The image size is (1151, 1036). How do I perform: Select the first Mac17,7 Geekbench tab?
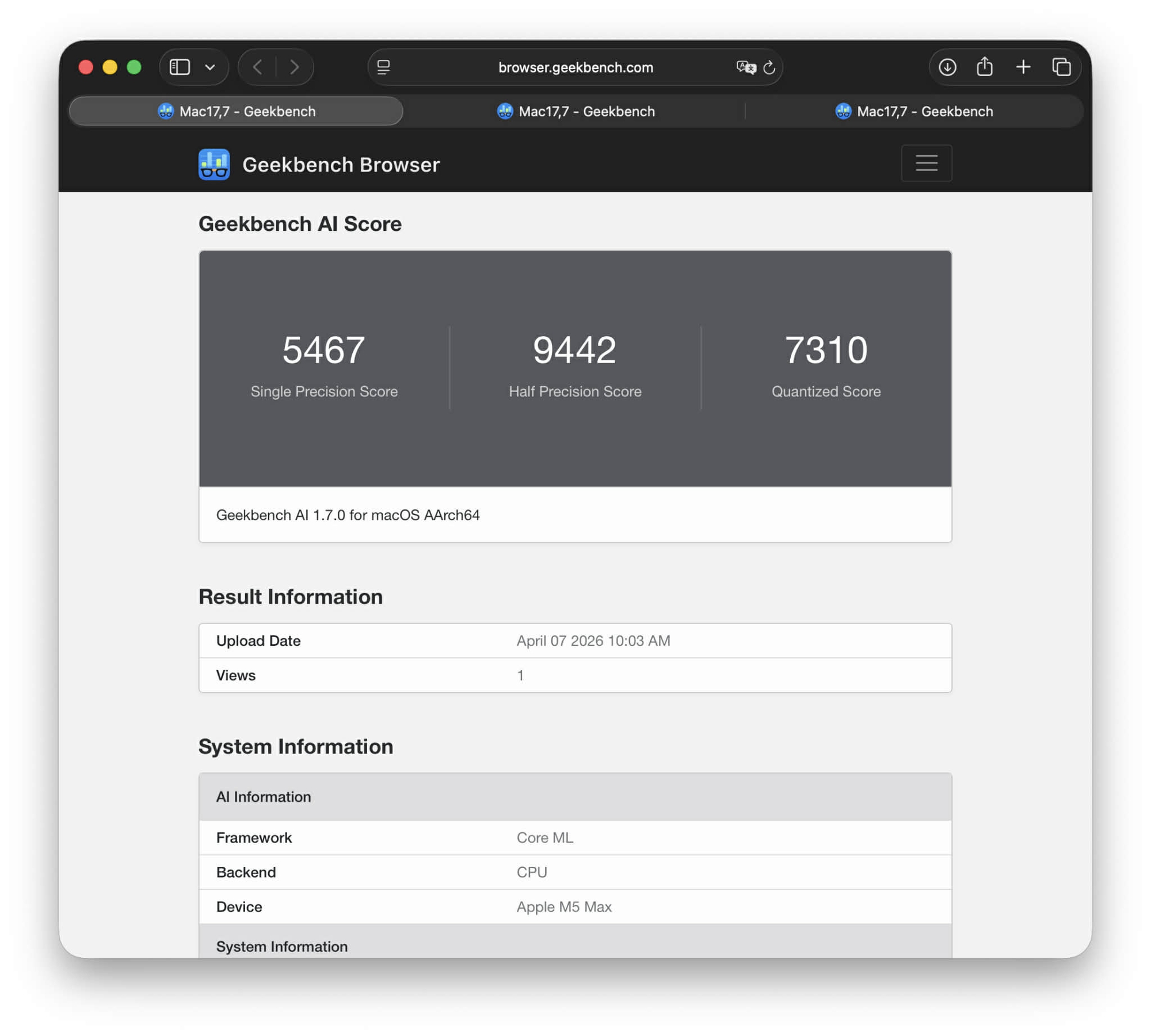(236, 111)
